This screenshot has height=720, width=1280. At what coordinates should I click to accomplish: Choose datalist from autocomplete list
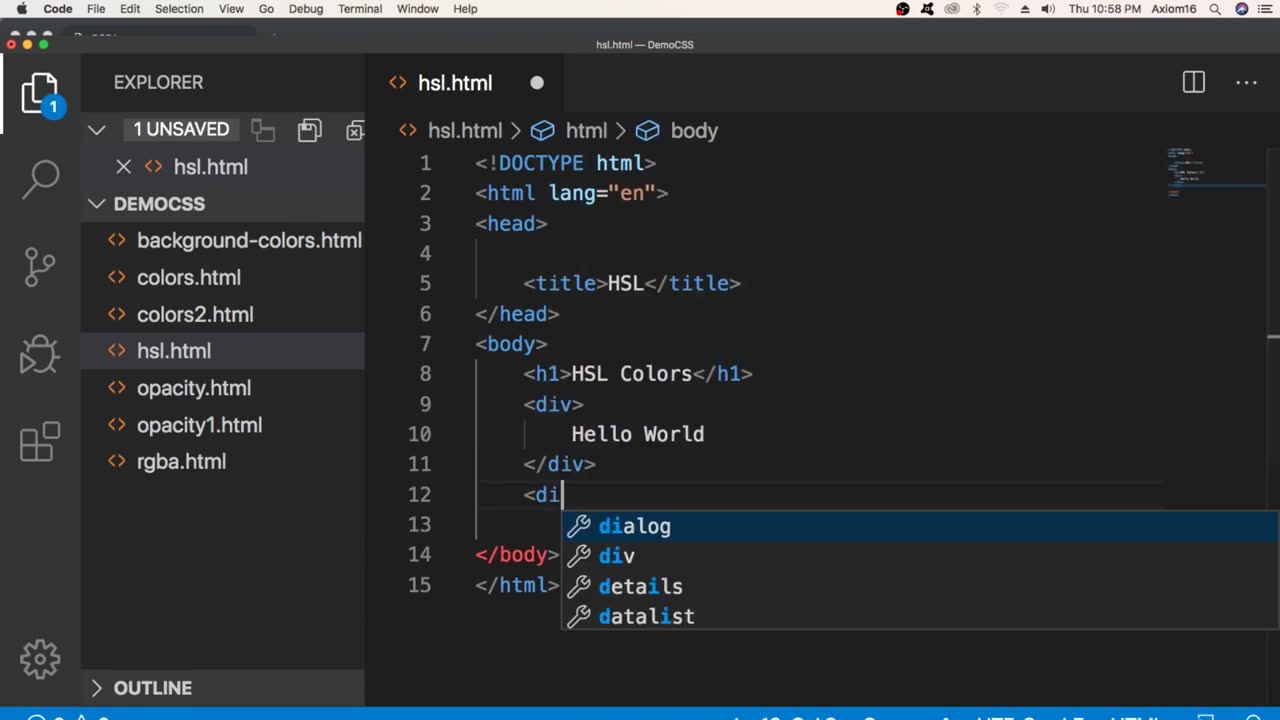click(920, 616)
